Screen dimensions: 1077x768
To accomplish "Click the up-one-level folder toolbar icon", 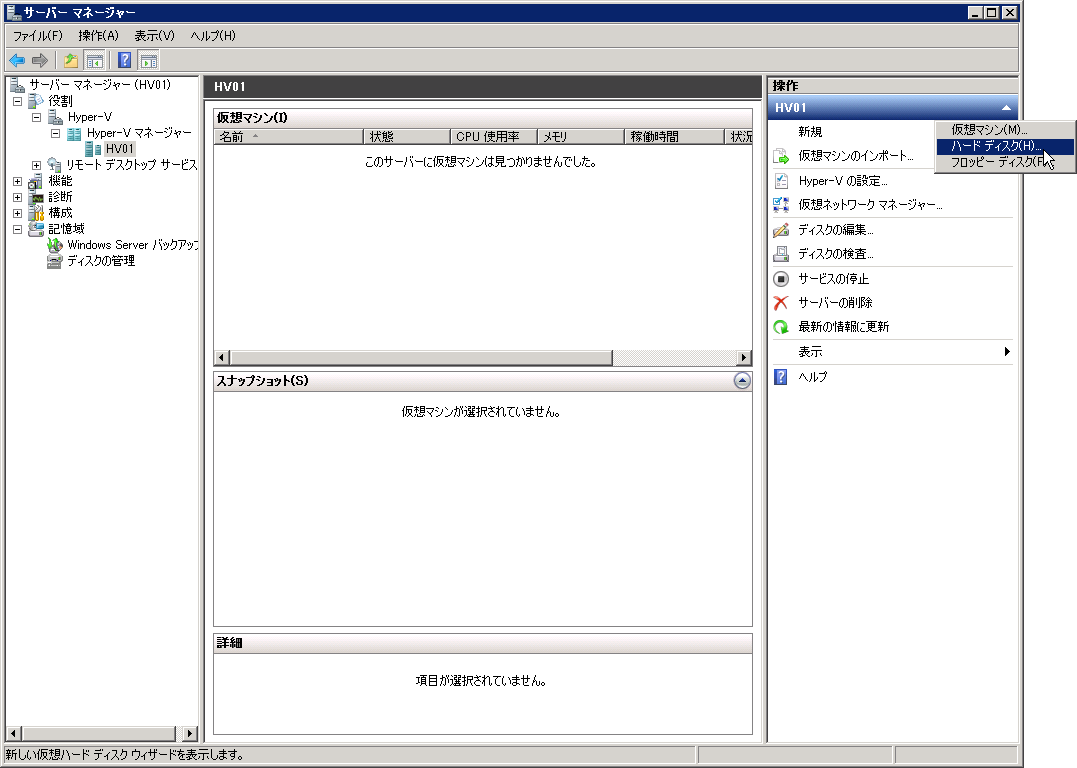I will (x=71, y=60).
